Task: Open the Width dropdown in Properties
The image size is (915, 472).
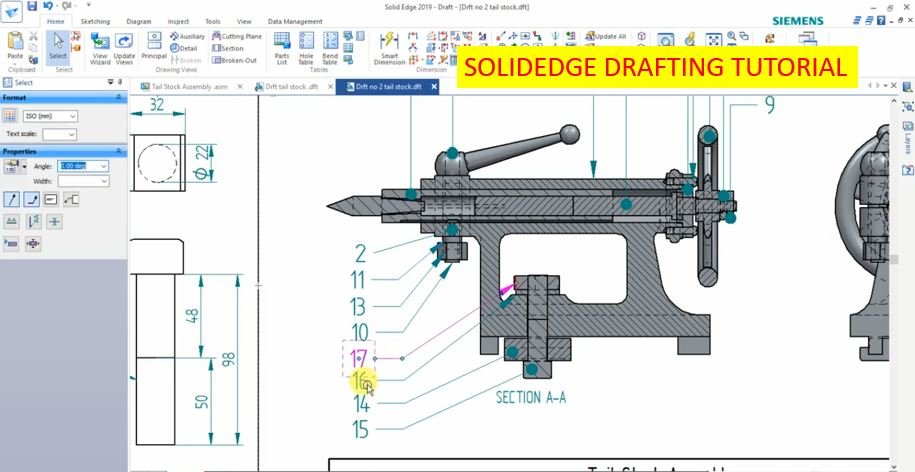Action: (x=84, y=181)
